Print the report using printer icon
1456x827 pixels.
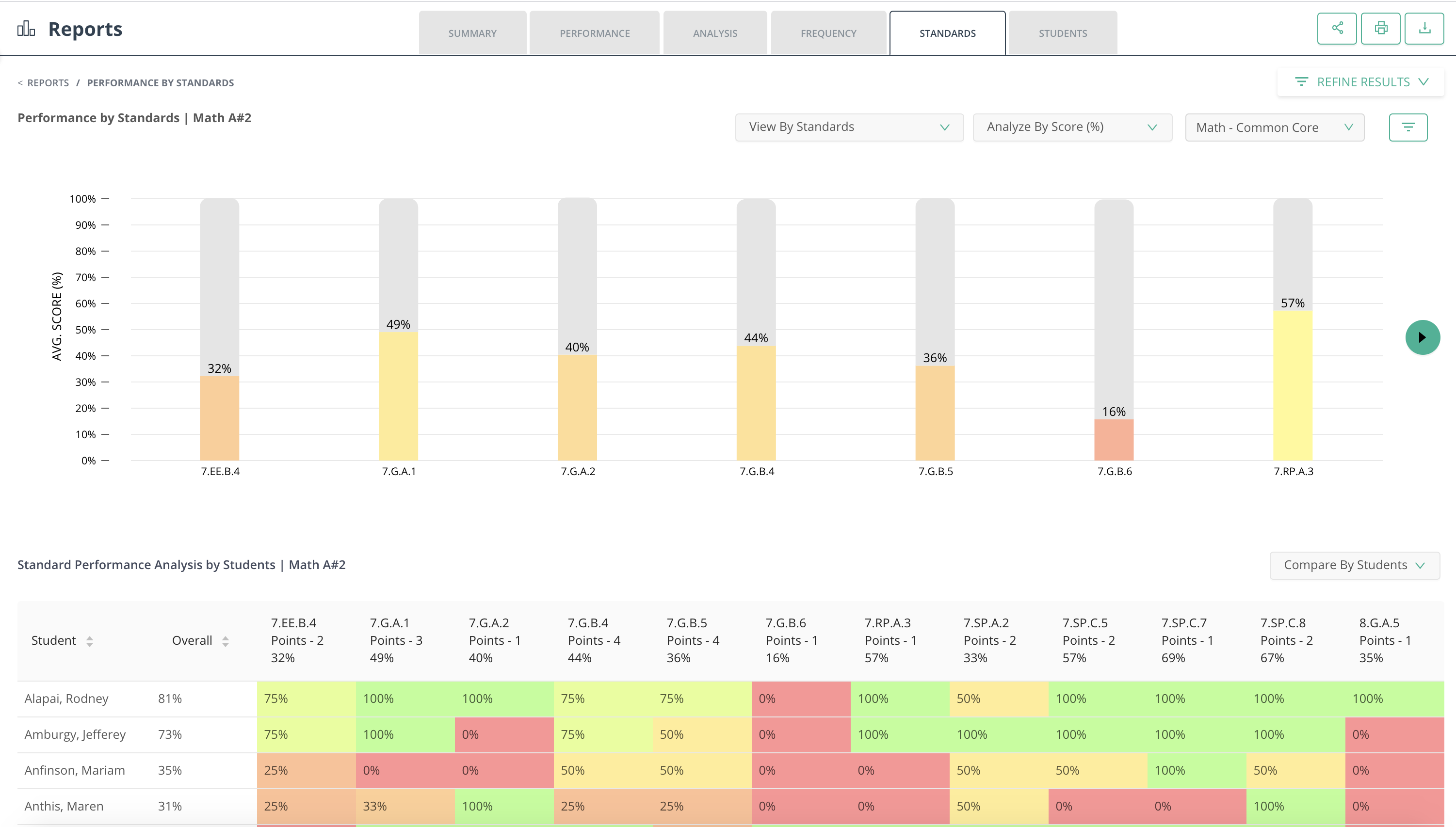pyautogui.click(x=1380, y=29)
